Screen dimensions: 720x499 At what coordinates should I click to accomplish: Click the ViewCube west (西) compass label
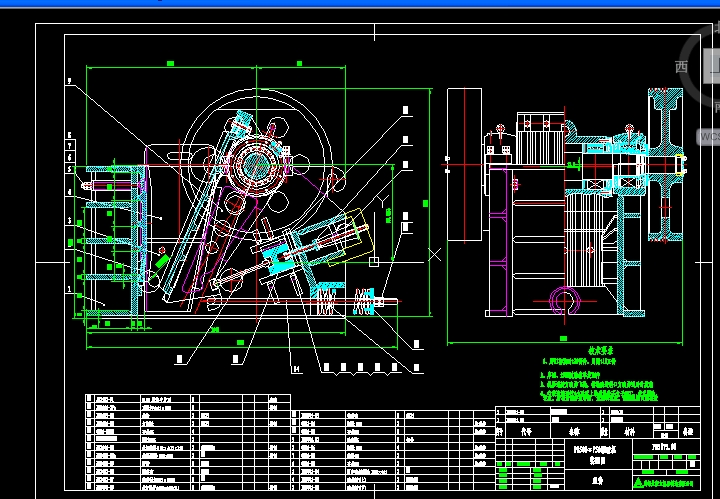pos(681,67)
